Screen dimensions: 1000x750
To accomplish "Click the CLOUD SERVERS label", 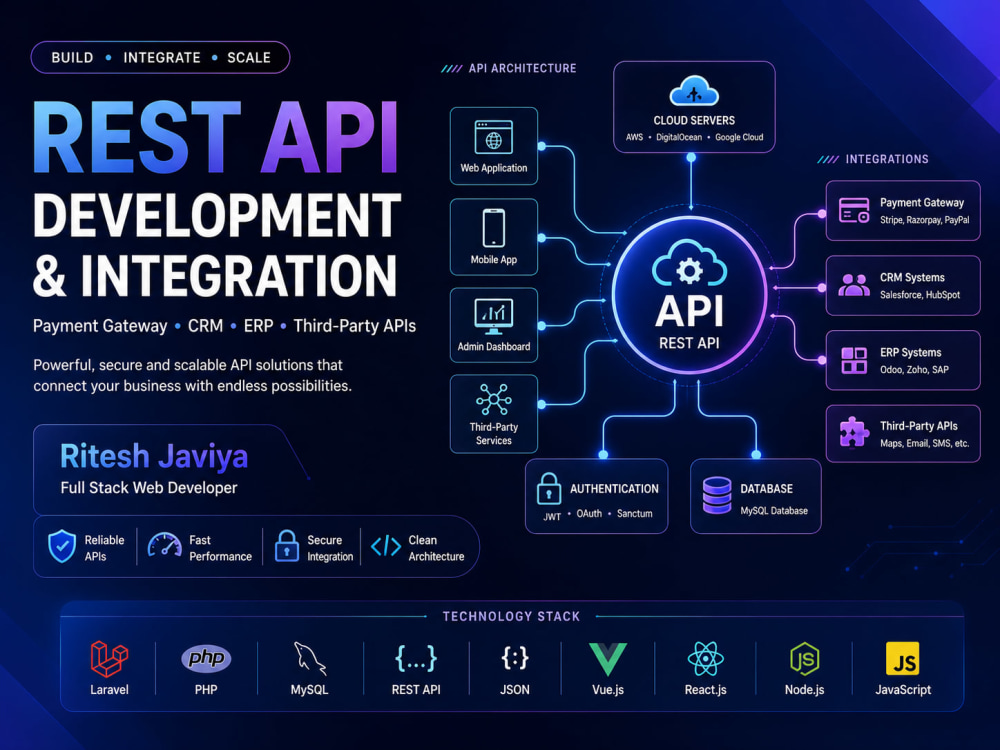I will [694, 120].
